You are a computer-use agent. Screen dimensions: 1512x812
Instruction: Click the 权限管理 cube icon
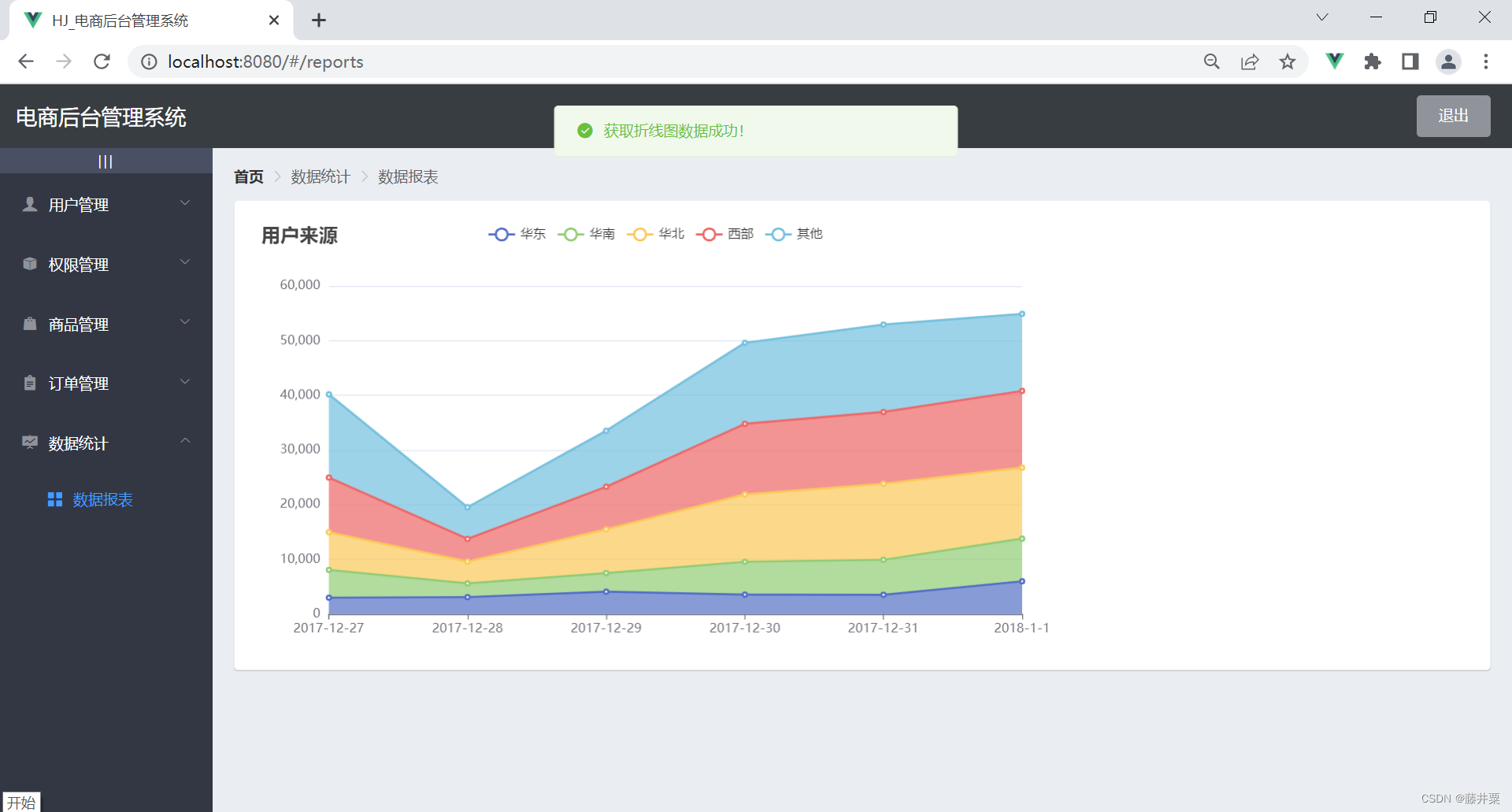click(x=30, y=264)
